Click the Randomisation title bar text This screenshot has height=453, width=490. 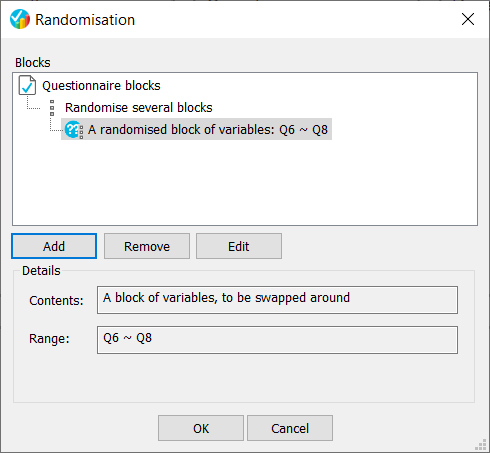pyautogui.click(x=85, y=20)
